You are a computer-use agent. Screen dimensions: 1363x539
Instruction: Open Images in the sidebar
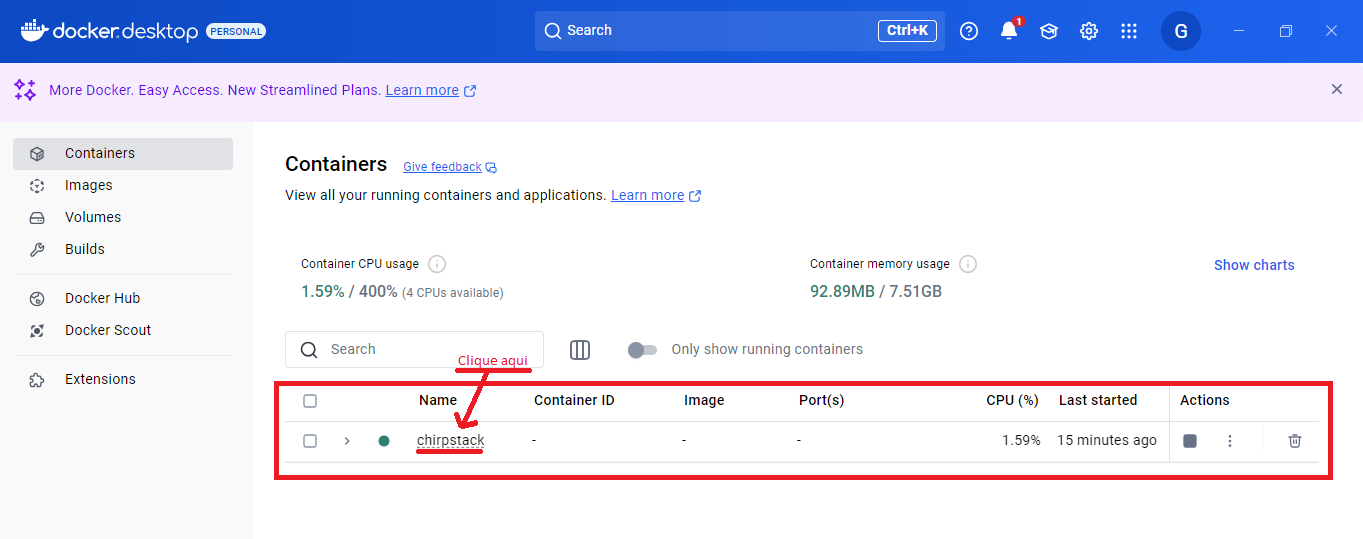click(x=123, y=185)
